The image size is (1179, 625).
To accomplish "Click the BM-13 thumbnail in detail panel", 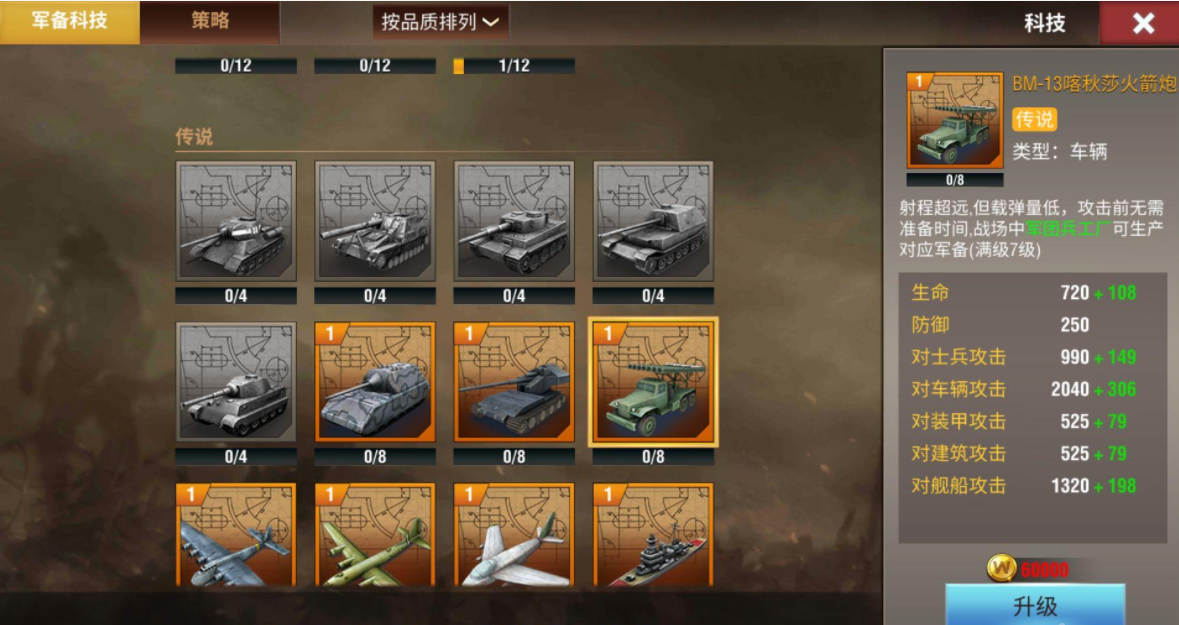I will (x=955, y=120).
